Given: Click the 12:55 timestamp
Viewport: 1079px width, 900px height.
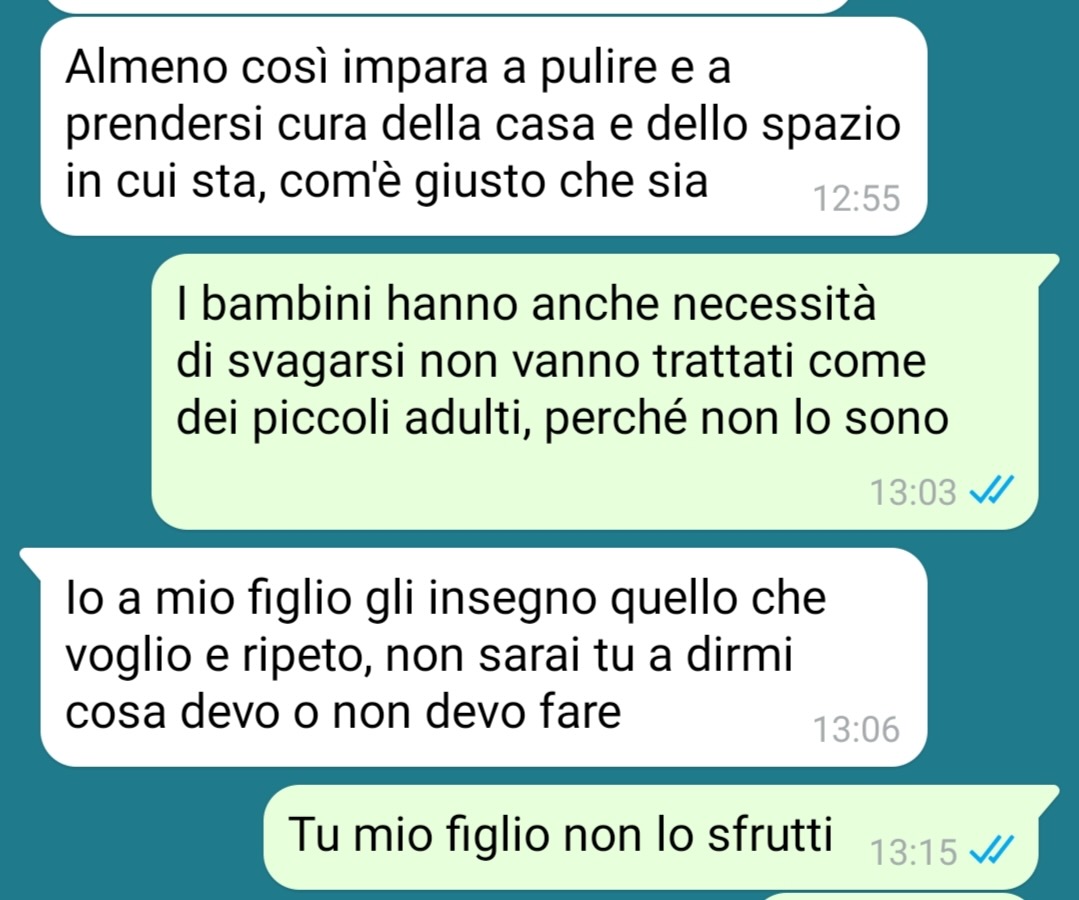Looking at the screenshot, I should click(856, 199).
